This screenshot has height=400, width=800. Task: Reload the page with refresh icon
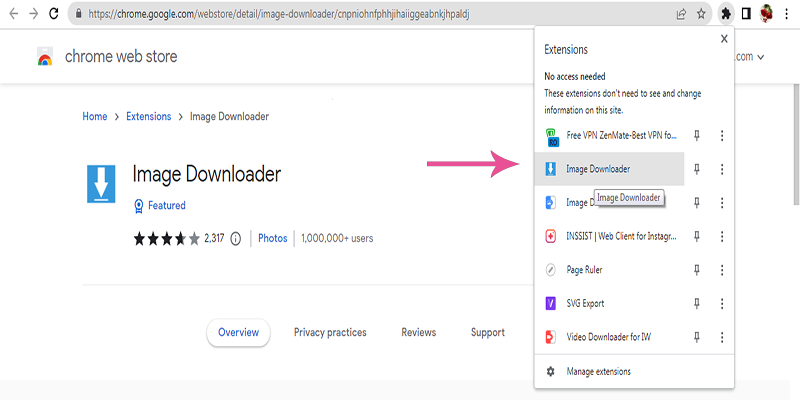(53, 14)
